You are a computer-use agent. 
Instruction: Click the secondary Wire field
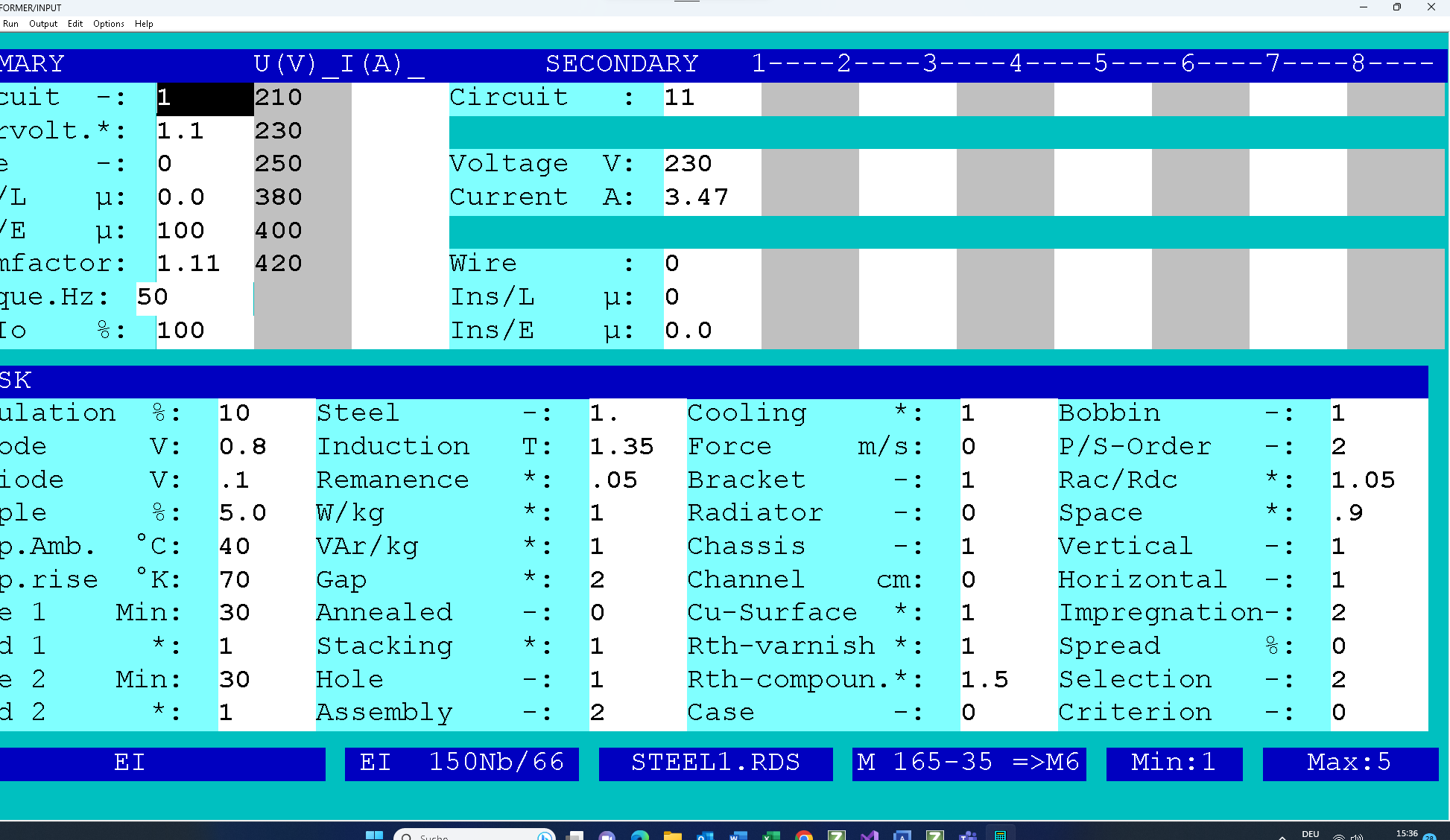(712, 264)
